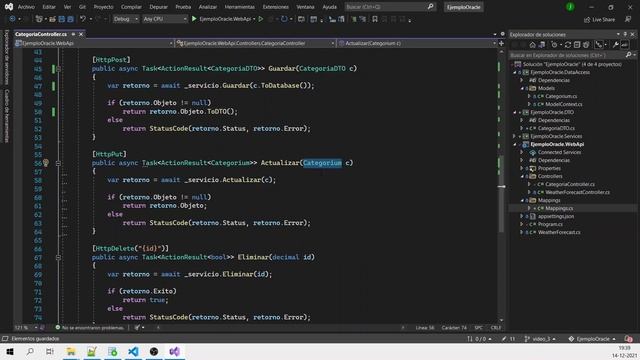Open the Compilar menu
This screenshot has width=640, height=360.
click(131, 7)
